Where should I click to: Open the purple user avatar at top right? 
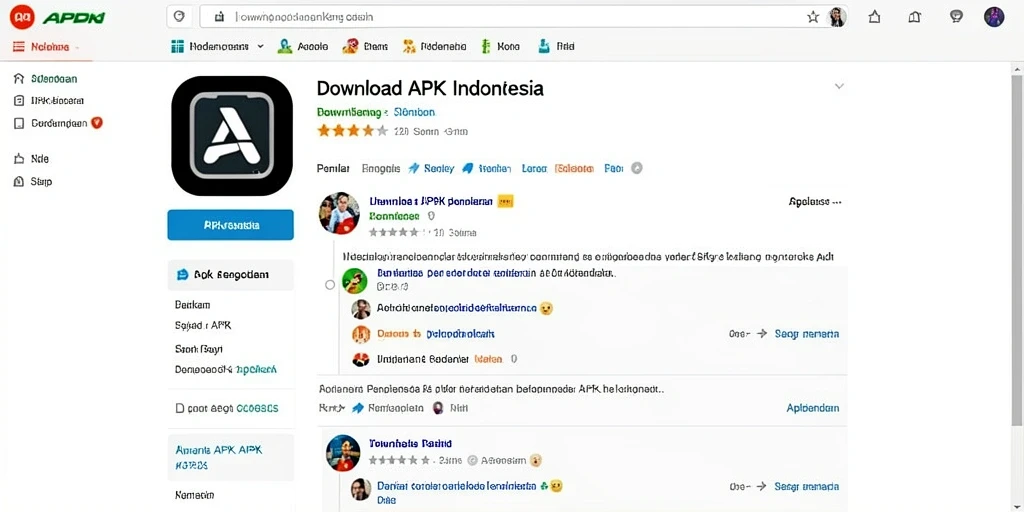coord(994,17)
